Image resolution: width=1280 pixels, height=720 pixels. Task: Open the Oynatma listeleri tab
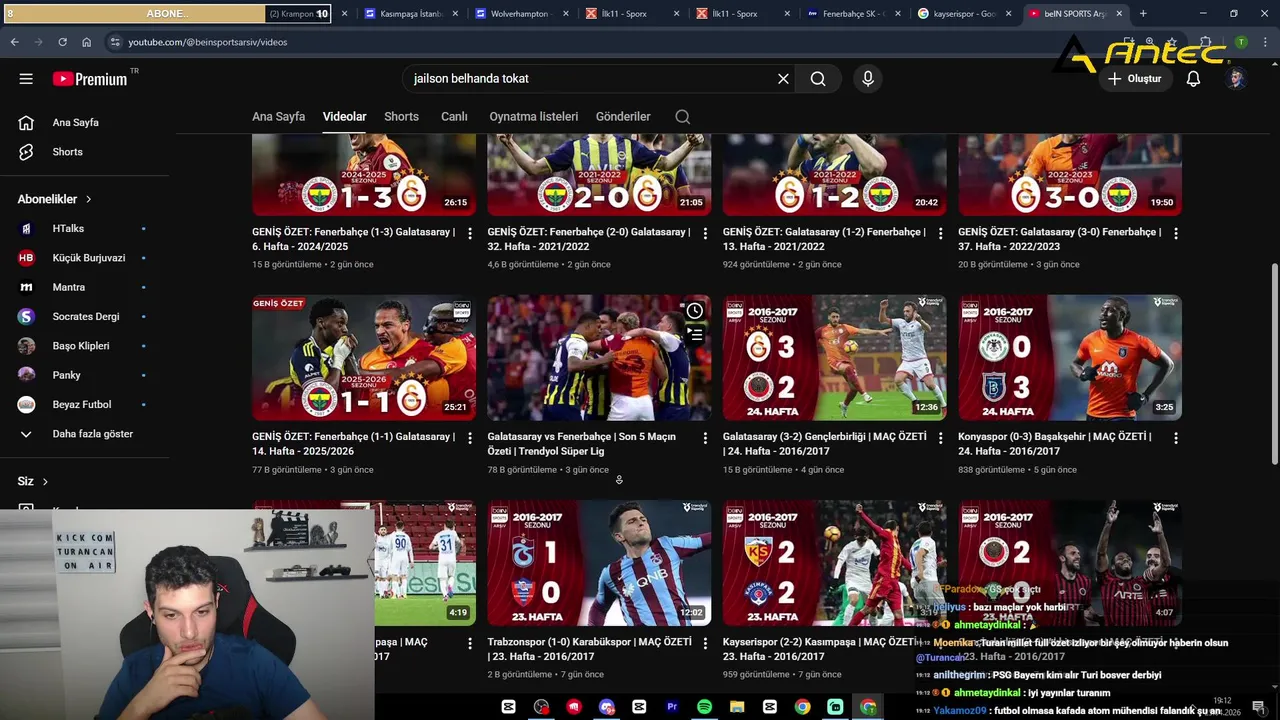pyautogui.click(x=533, y=117)
